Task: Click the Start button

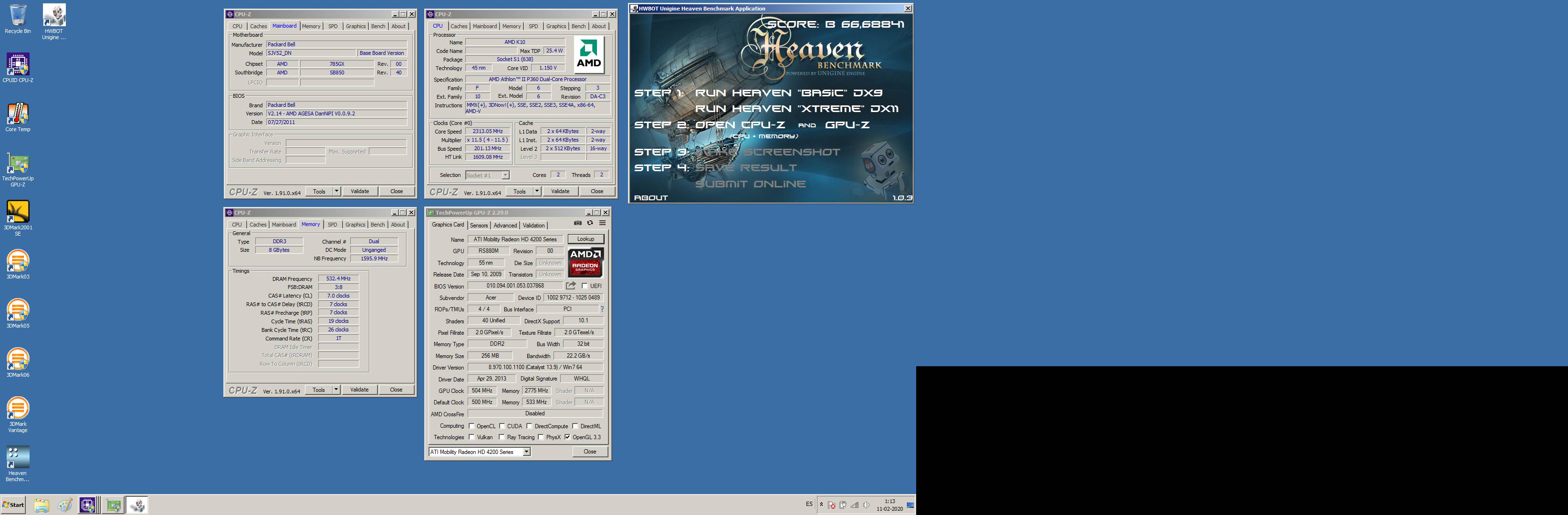Action: click(13, 505)
